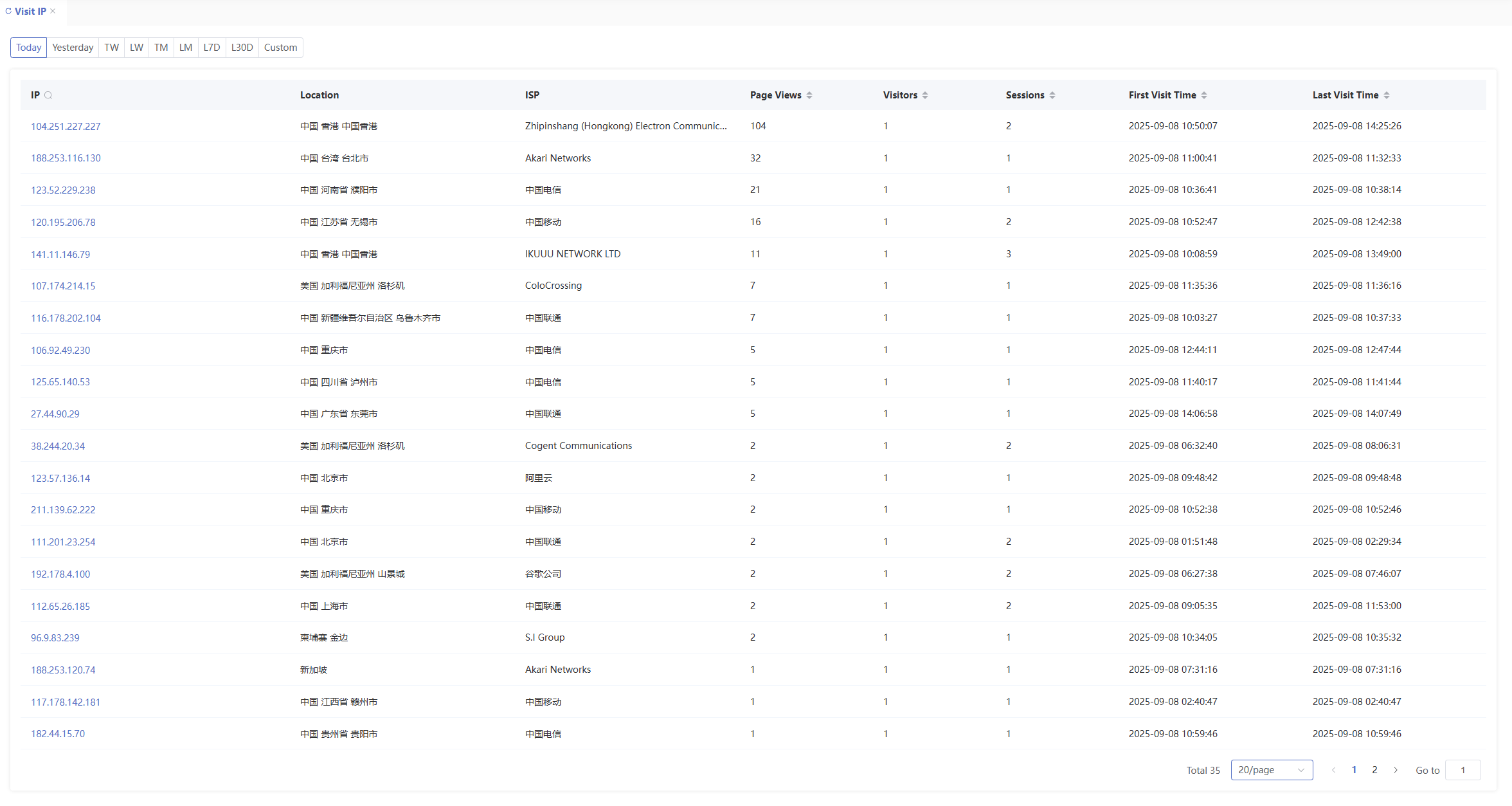Close the Visit IP tab

point(53,12)
